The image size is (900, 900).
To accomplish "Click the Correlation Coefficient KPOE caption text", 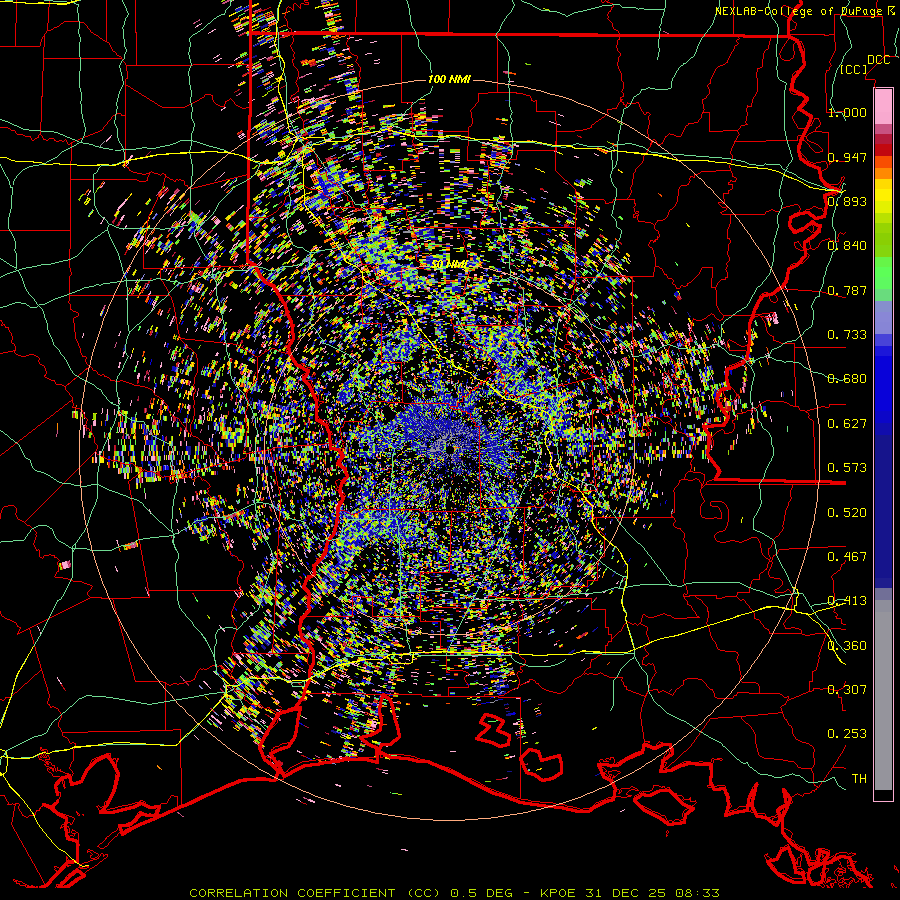I will tap(454, 893).
